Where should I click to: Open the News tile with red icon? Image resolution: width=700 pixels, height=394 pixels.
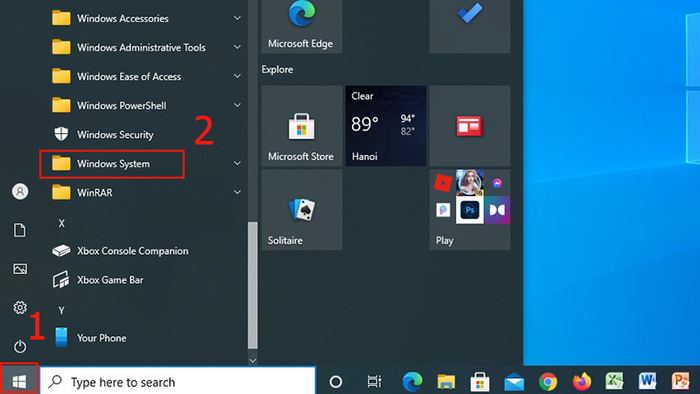(x=470, y=126)
